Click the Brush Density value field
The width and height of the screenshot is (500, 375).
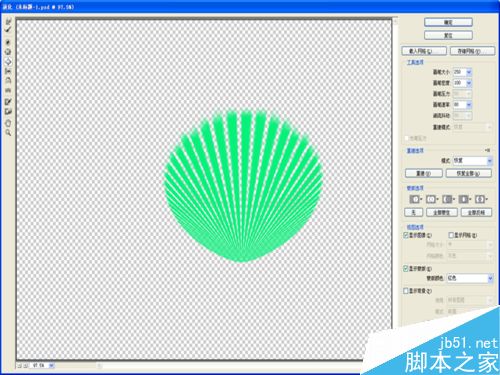[x=459, y=83]
